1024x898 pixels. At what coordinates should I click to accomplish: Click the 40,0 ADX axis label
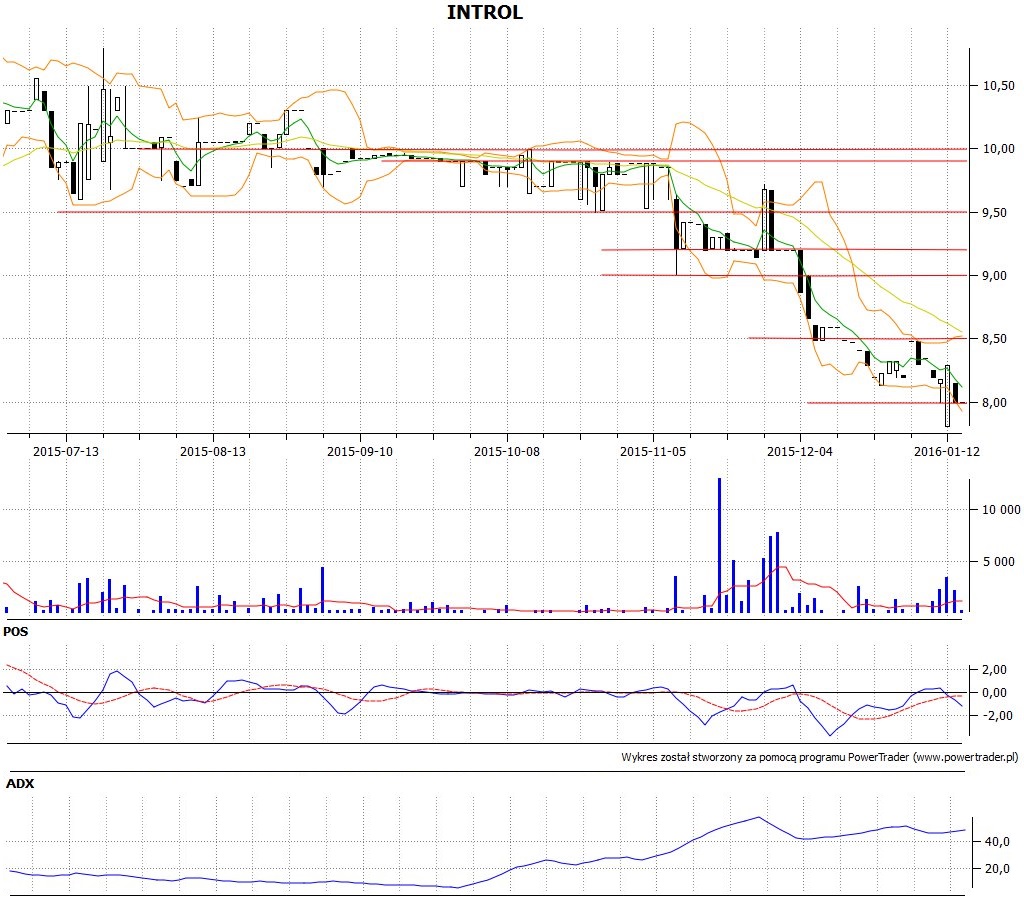[x=997, y=842]
